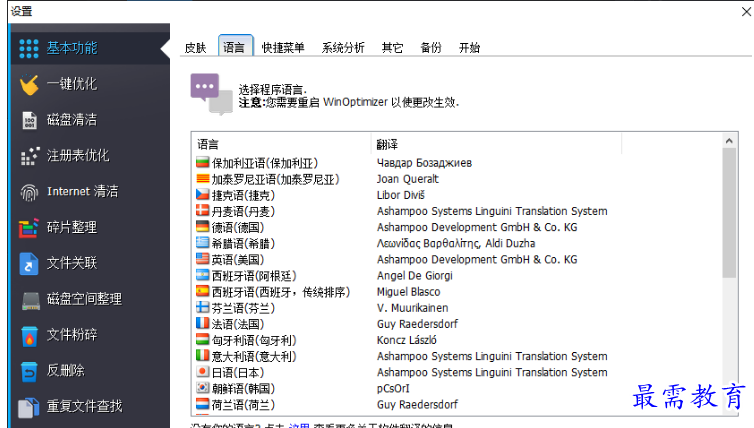754x428 pixels.
Task: Click the 重复文件查找 duplicate files icon
Action: (x=29, y=407)
